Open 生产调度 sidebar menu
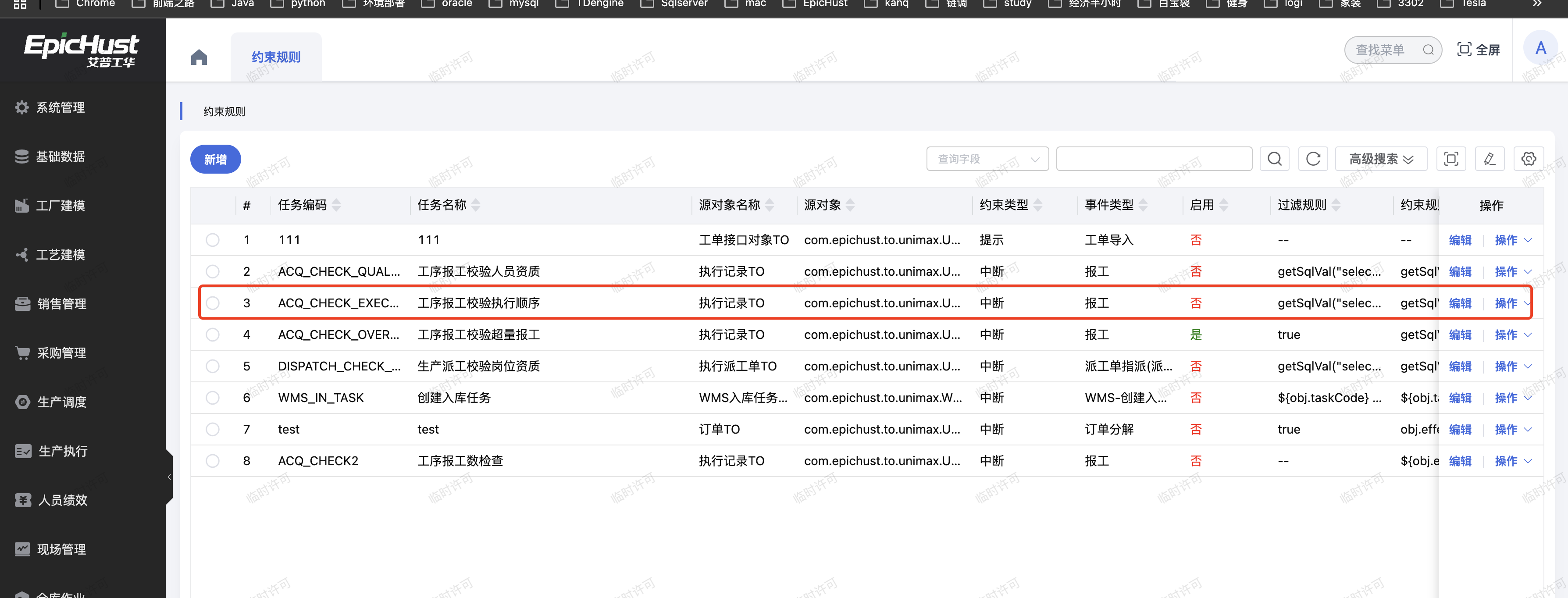Image resolution: width=1568 pixels, height=598 pixels. click(61, 402)
